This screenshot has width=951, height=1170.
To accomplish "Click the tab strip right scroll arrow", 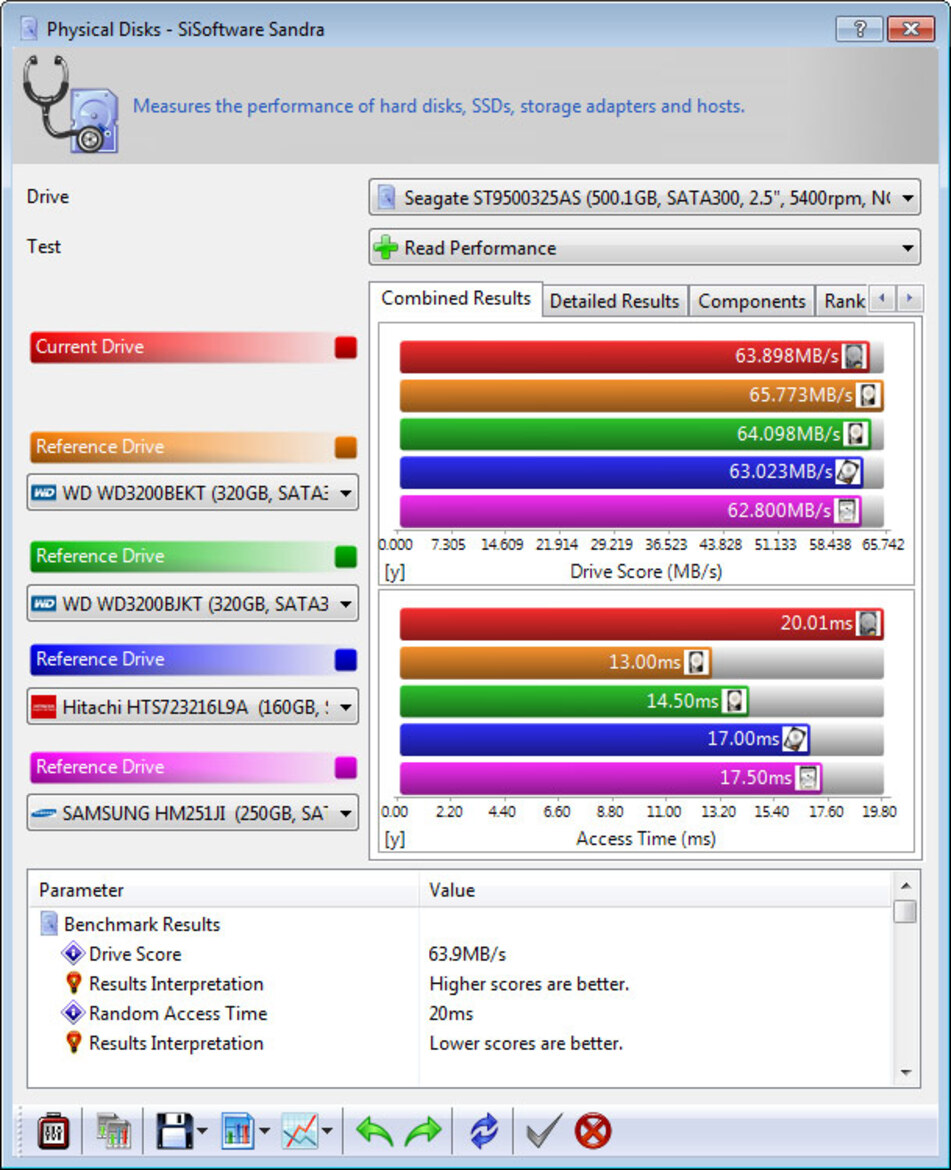I will (910, 298).
